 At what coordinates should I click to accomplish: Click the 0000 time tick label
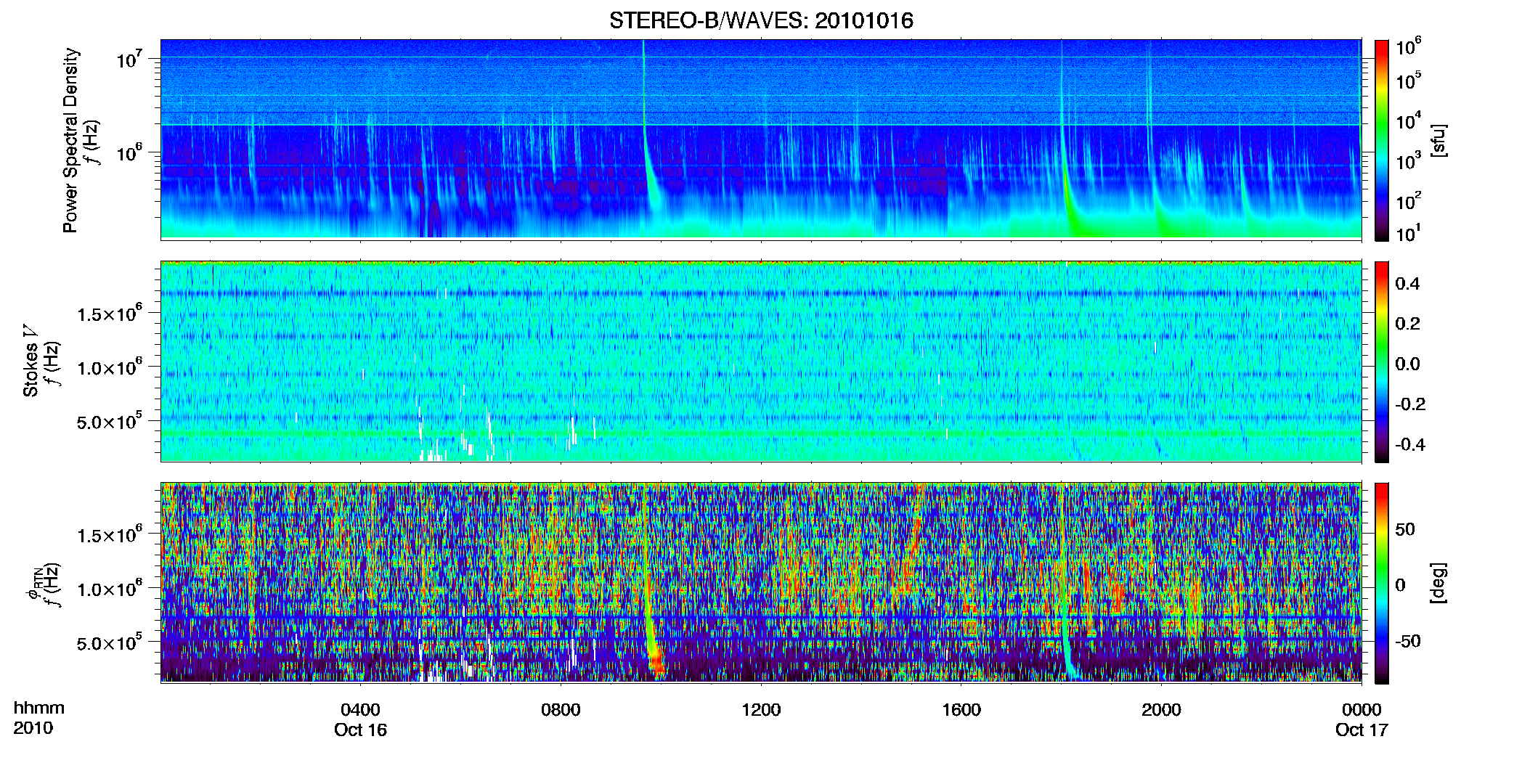(x=1362, y=710)
